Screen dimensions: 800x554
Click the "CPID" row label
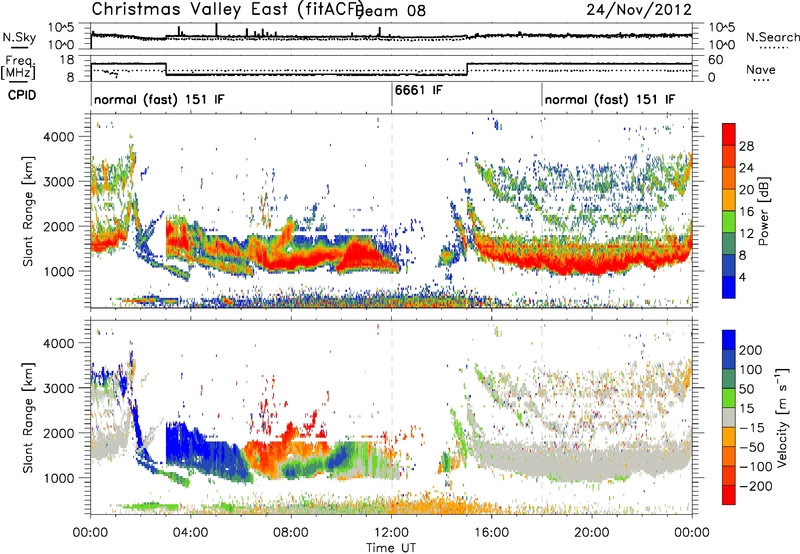[x=22, y=95]
